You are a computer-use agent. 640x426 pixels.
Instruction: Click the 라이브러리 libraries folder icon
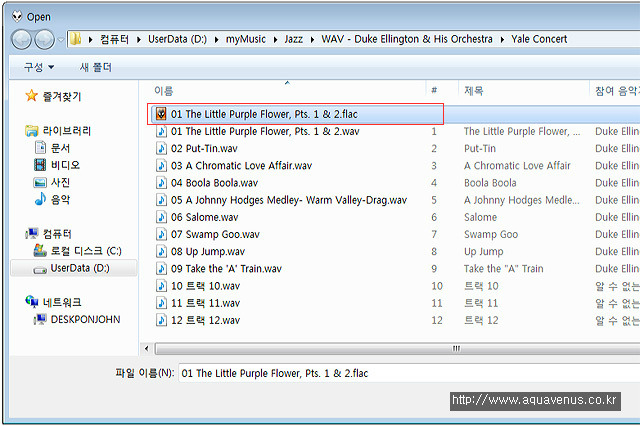click(31, 131)
